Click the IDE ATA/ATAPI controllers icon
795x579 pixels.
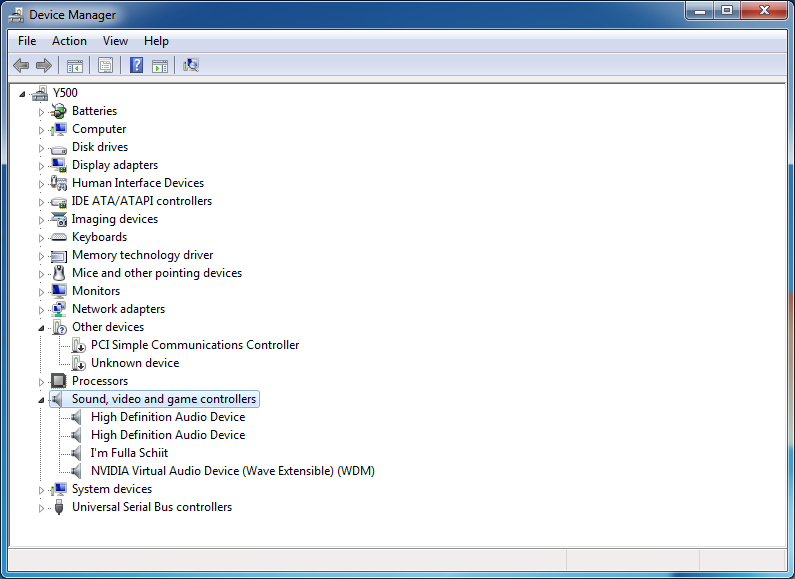point(59,201)
